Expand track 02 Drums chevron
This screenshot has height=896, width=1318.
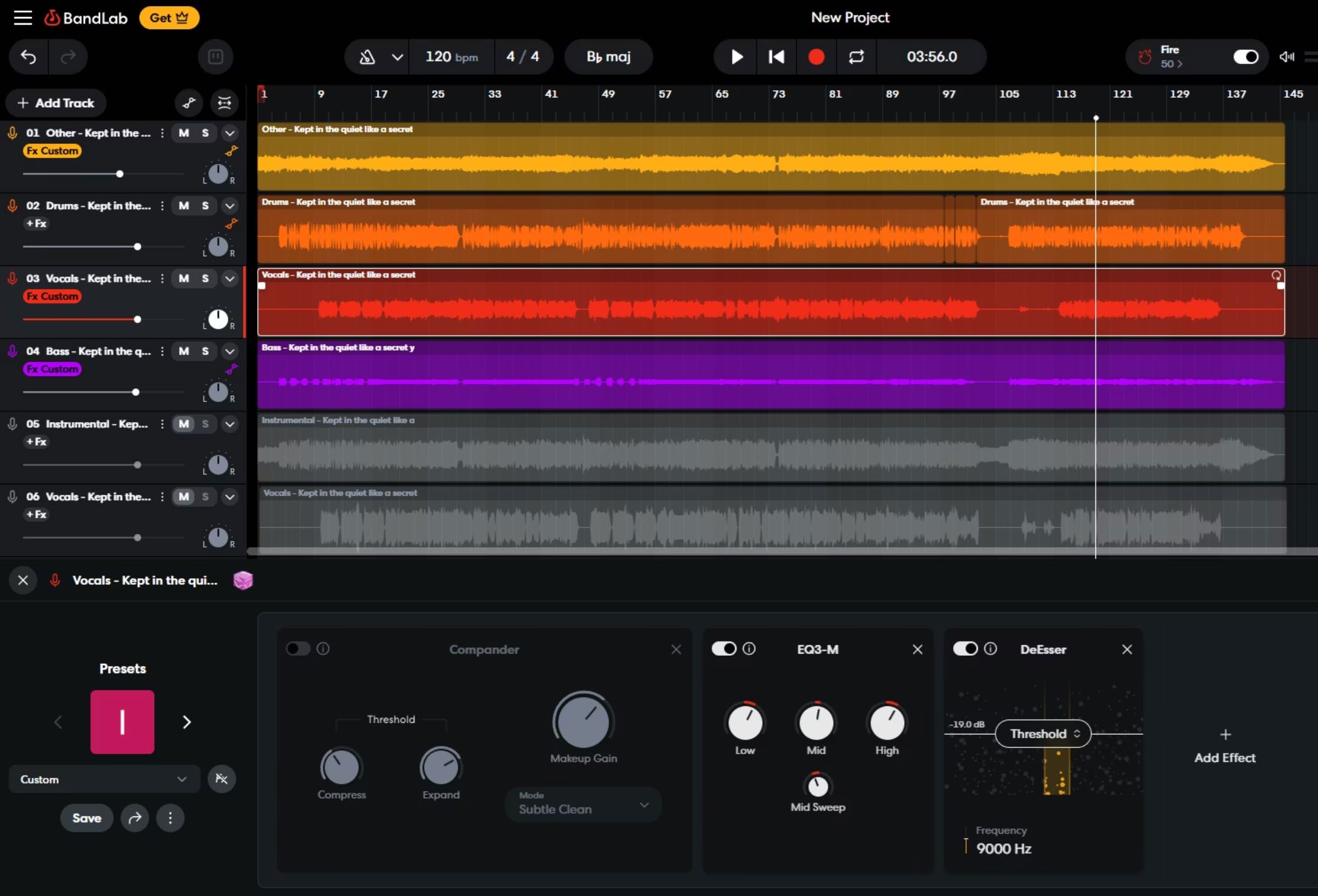click(230, 206)
